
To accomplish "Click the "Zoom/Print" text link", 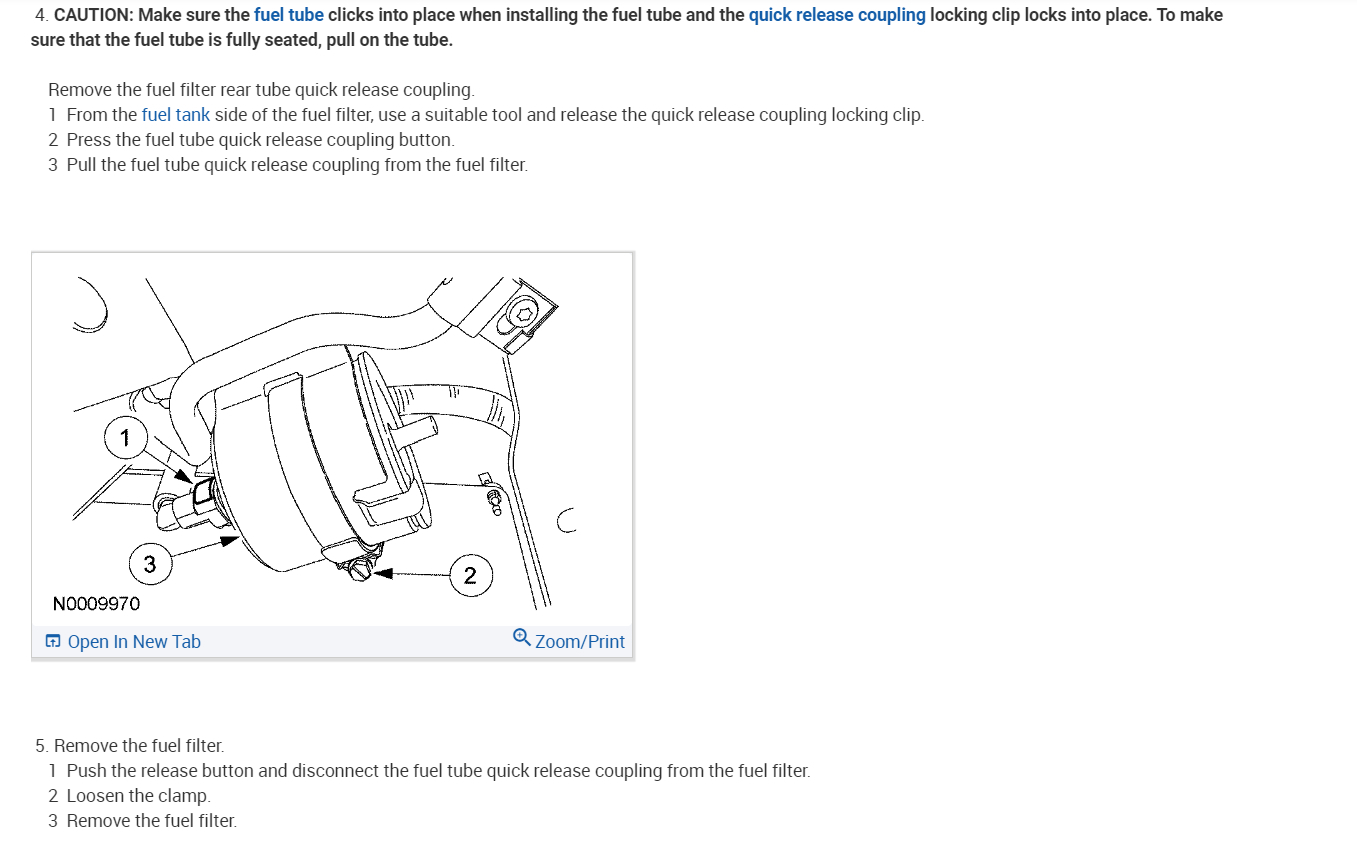I will pyautogui.click(x=580, y=642).
